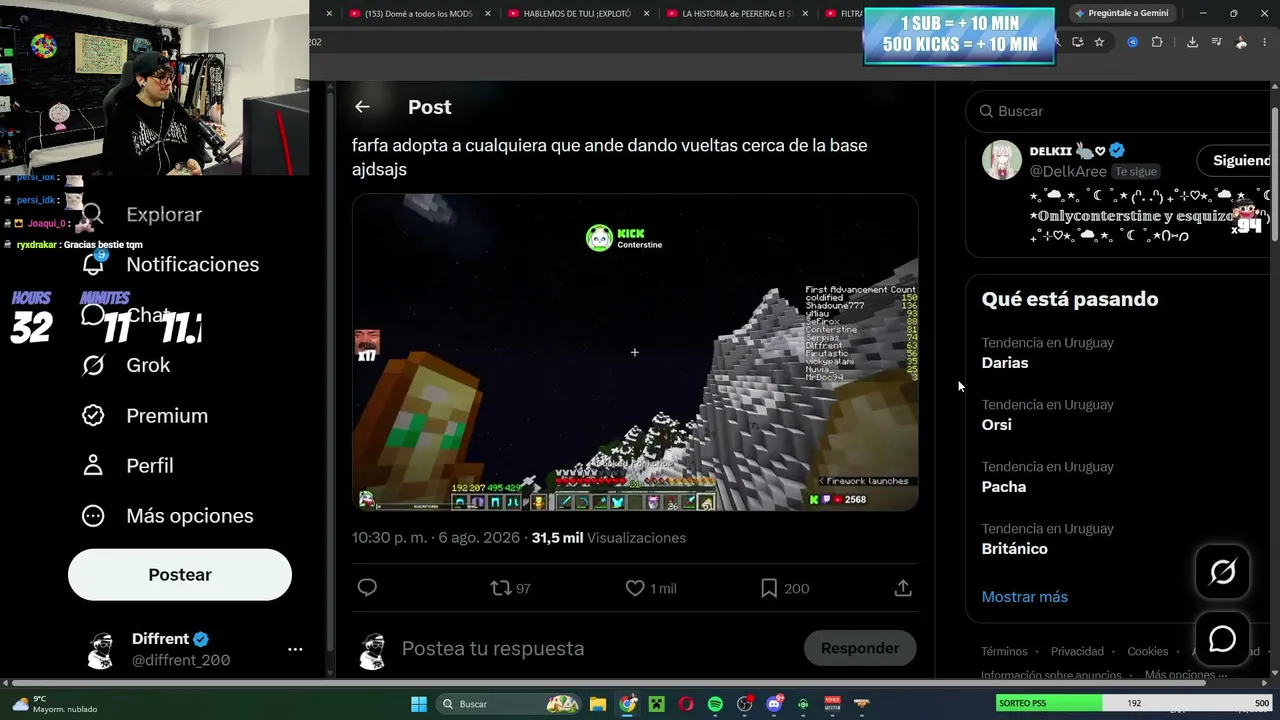
Task: Repost the tweet with 97 reposts
Action: point(510,588)
